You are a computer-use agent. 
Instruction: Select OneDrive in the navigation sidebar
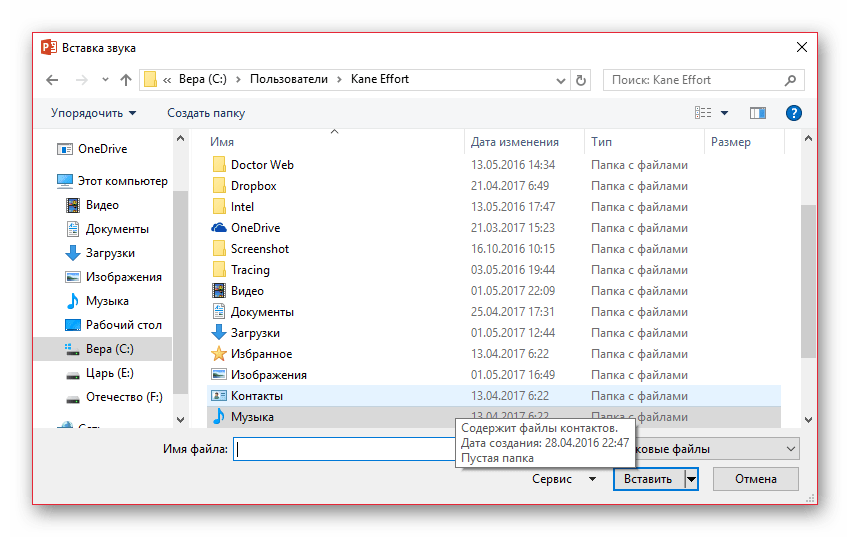pos(102,149)
